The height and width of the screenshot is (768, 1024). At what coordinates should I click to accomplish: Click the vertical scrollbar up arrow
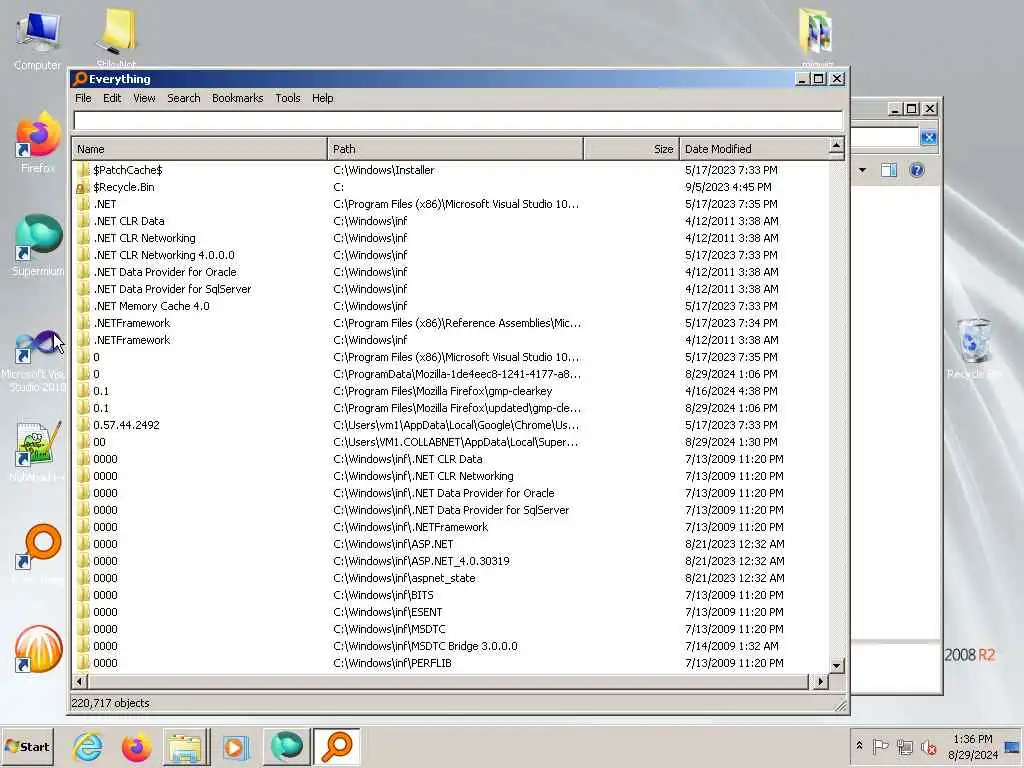[837, 145]
